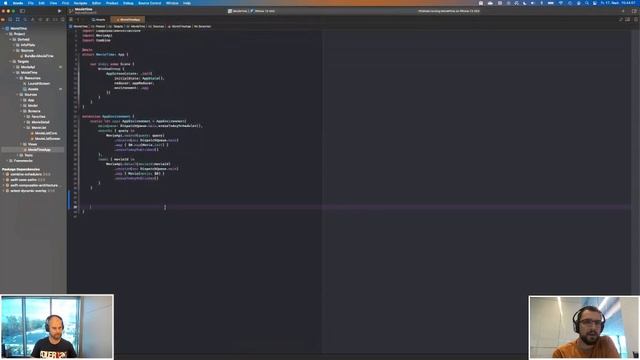
Task: Open the related items grid icon
Action: (x=71, y=19)
